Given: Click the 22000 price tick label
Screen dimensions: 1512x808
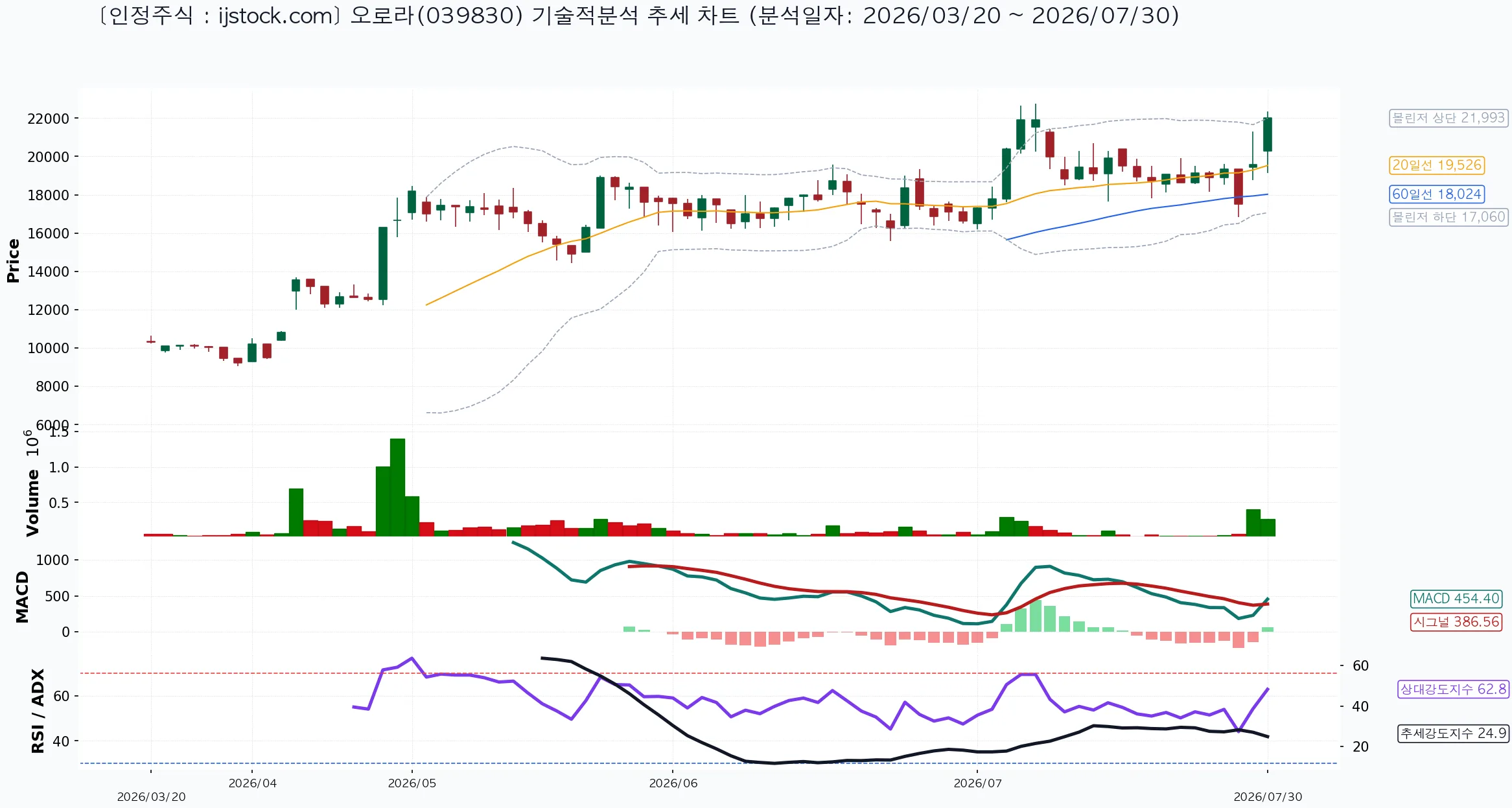Looking at the screenshot, I should (x=48, y=119).
